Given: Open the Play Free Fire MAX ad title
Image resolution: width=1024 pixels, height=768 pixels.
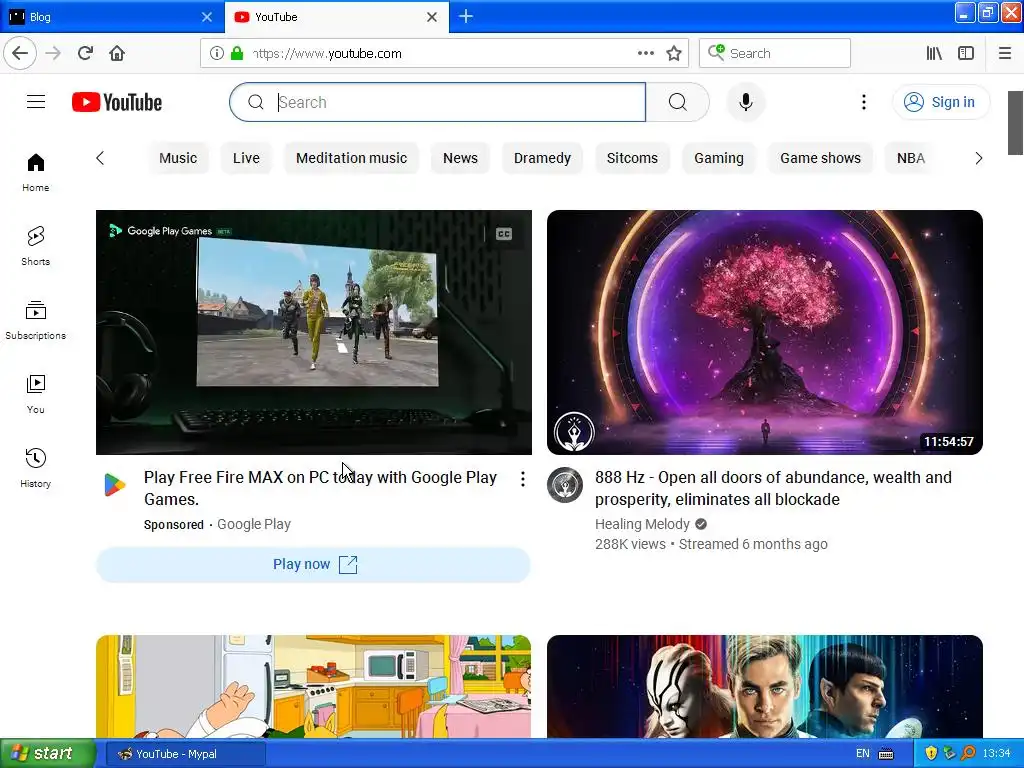Looking at the screenshot, I should click(x=321, y=488).
